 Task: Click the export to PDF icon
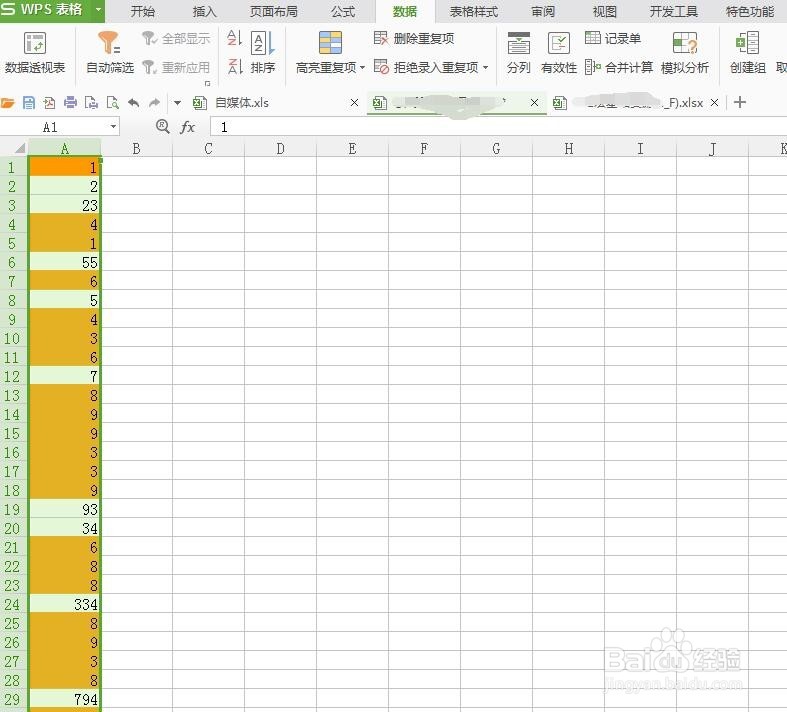point(49,103)
